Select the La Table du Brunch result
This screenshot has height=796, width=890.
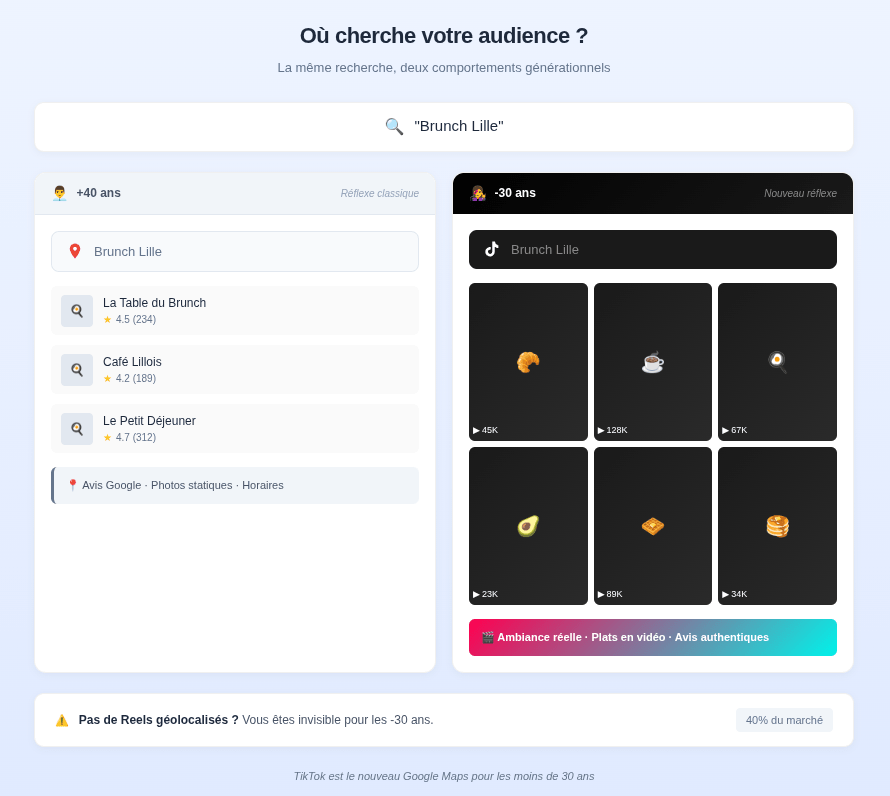coord(234,311)
